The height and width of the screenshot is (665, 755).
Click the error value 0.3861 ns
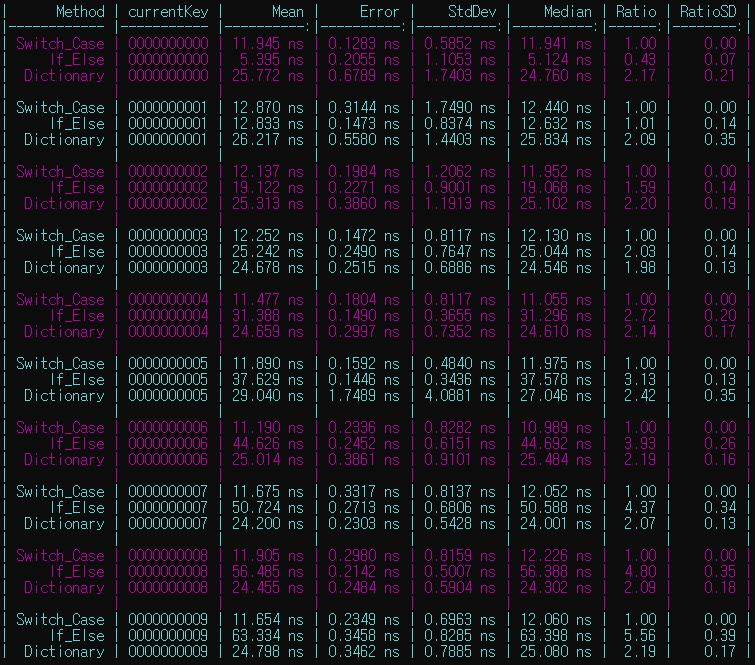[x=364, y=459]
